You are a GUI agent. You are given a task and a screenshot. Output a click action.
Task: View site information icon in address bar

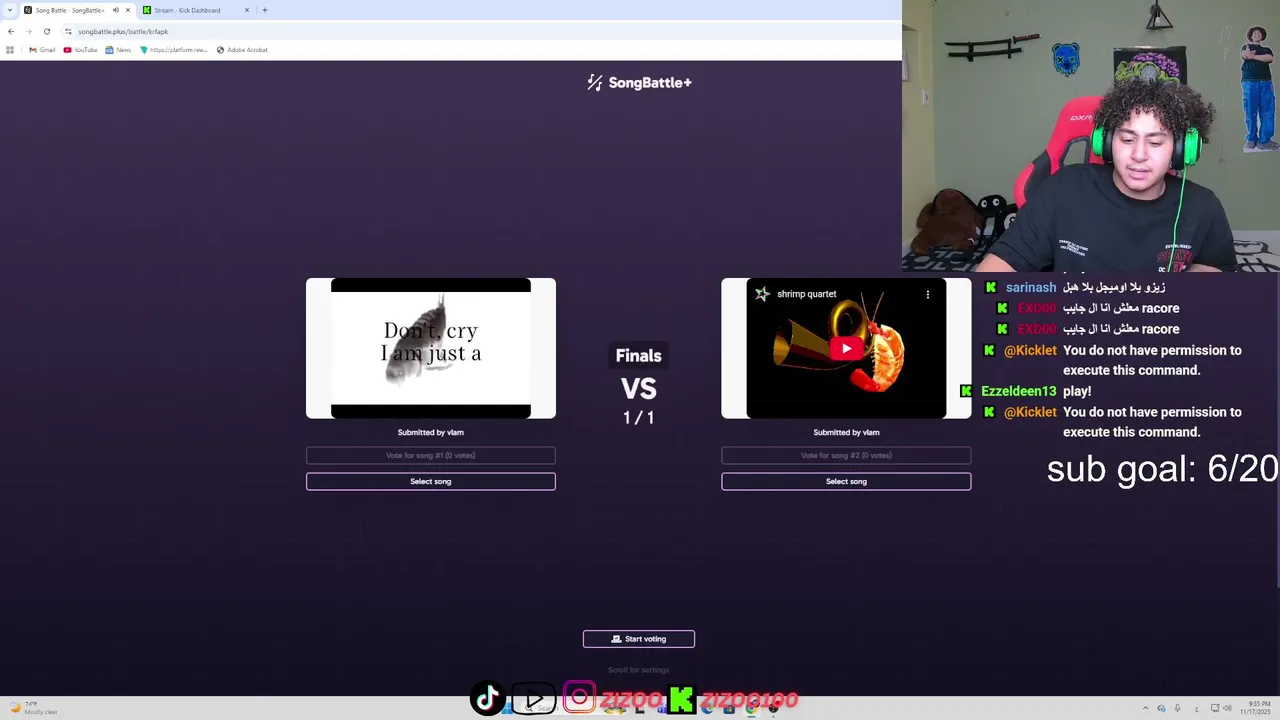(x=68, y=31)
